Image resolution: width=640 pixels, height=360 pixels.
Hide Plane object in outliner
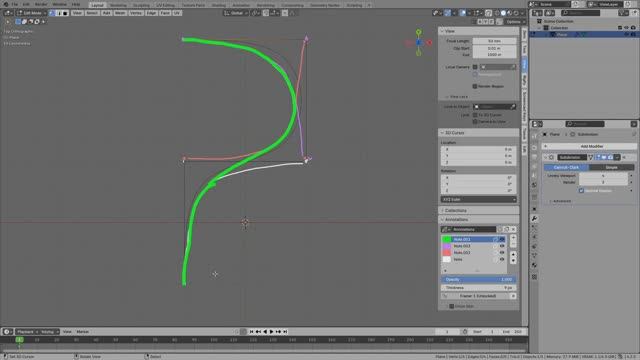coord(627,35)
